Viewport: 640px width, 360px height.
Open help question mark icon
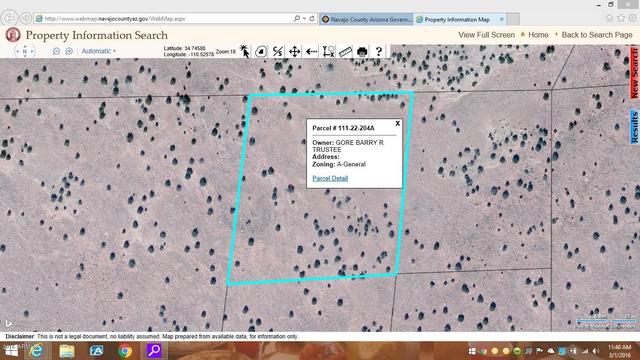point(379,51)
